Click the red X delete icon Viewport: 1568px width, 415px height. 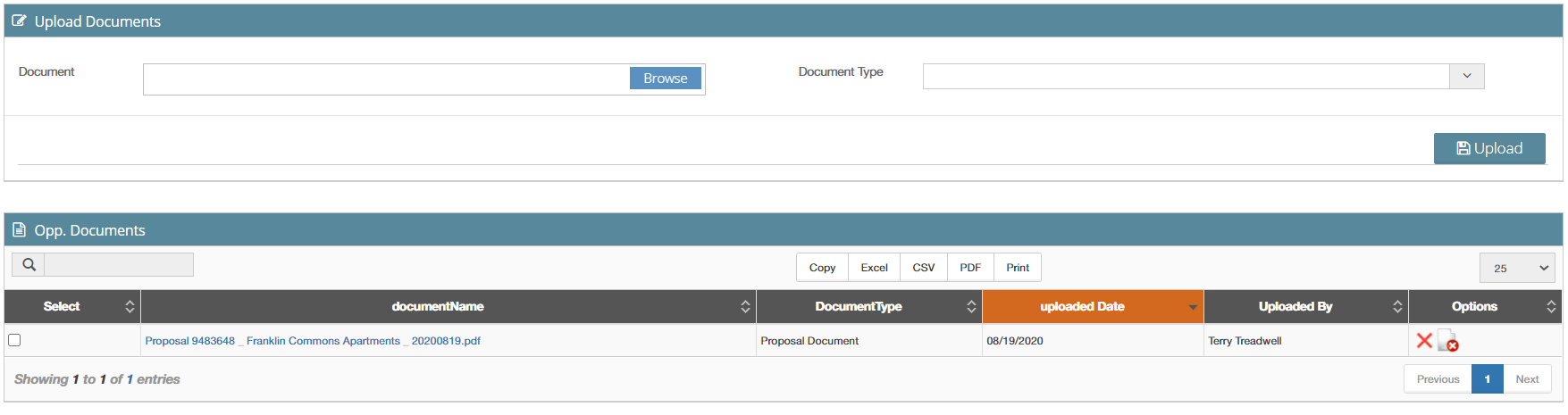[x=1424, y=340]
